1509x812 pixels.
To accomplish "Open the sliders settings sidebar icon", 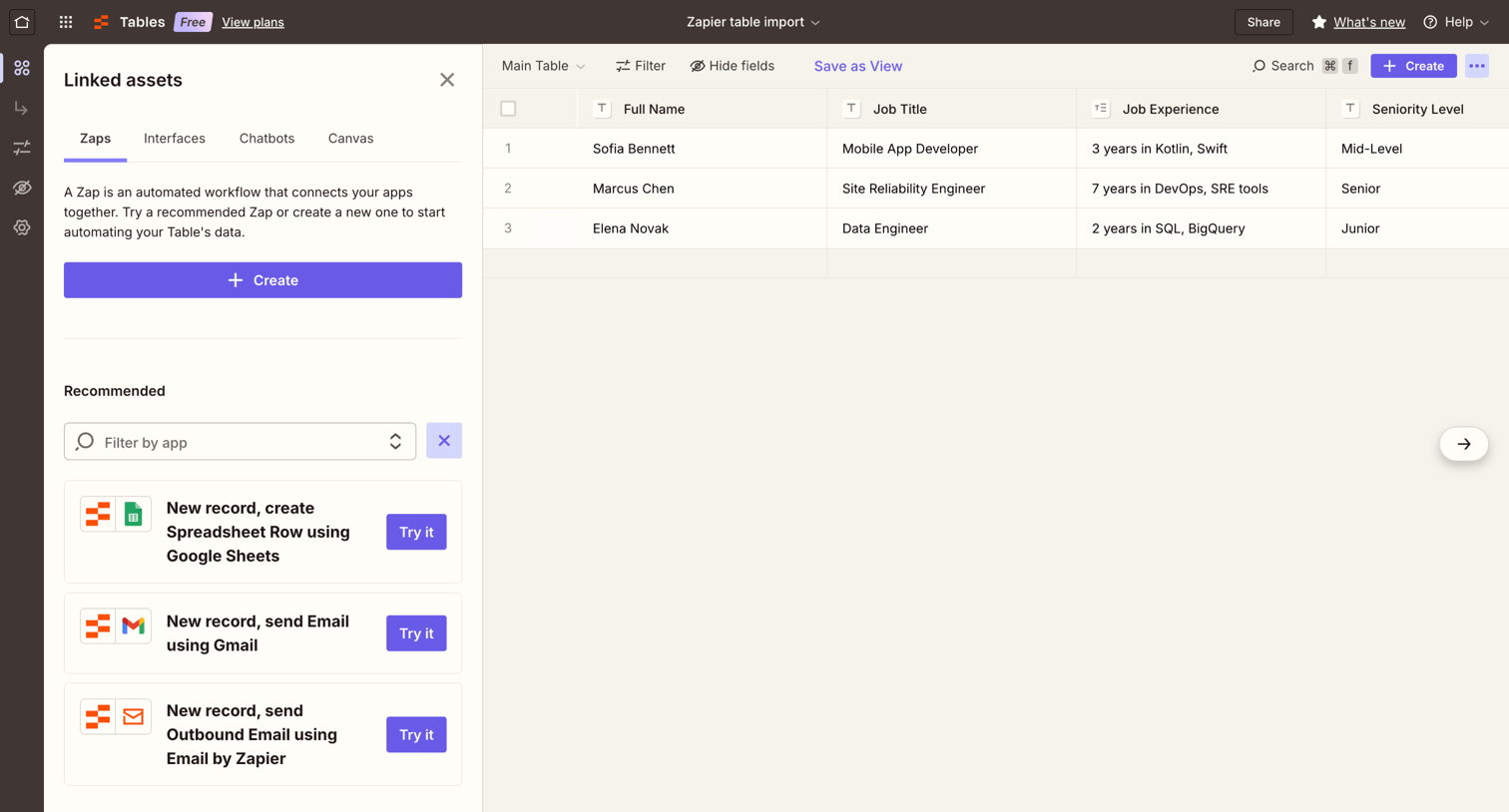I will 22,148.
